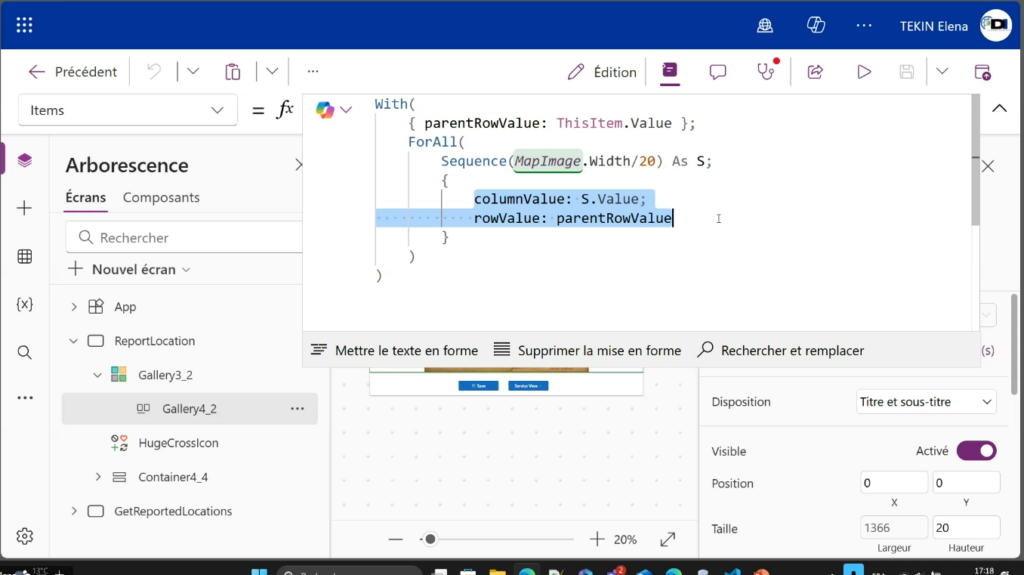Viewport: 1024px width, 575px height.
Task: Click the Play preview app icon
Action: [864, 72]
